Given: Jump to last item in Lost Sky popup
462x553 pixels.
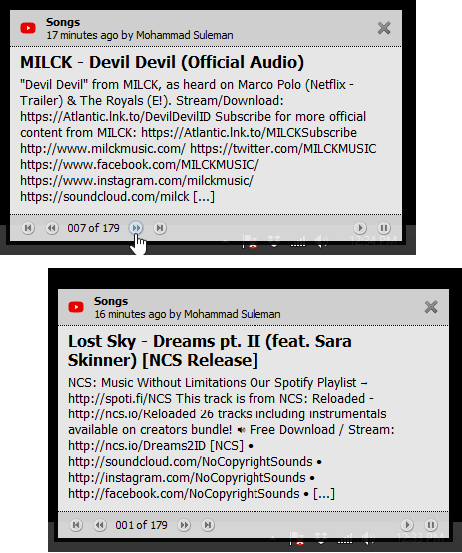Looking at the screenshot, I should [208, 525].
